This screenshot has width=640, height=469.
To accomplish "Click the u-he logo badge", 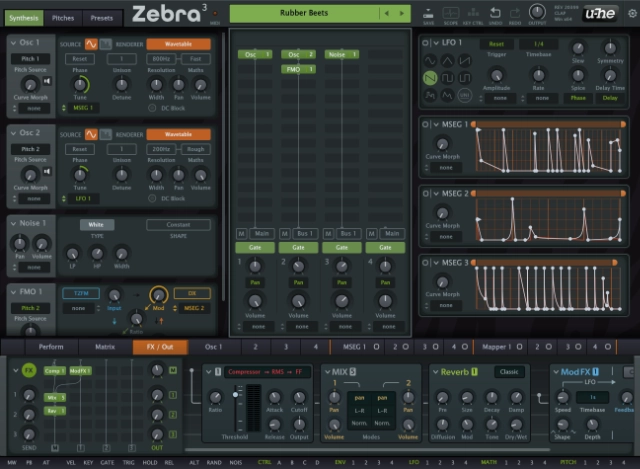I will pyautogui.click(x=600, y=13).
